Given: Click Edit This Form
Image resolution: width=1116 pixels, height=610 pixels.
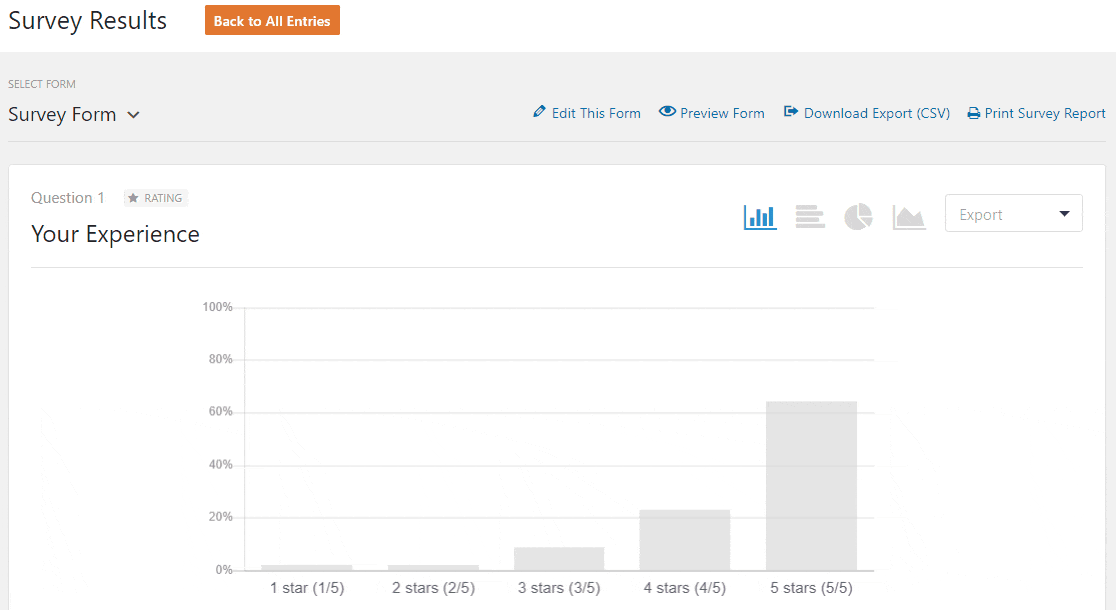Looking at the screenshot, I should point(596,112).
